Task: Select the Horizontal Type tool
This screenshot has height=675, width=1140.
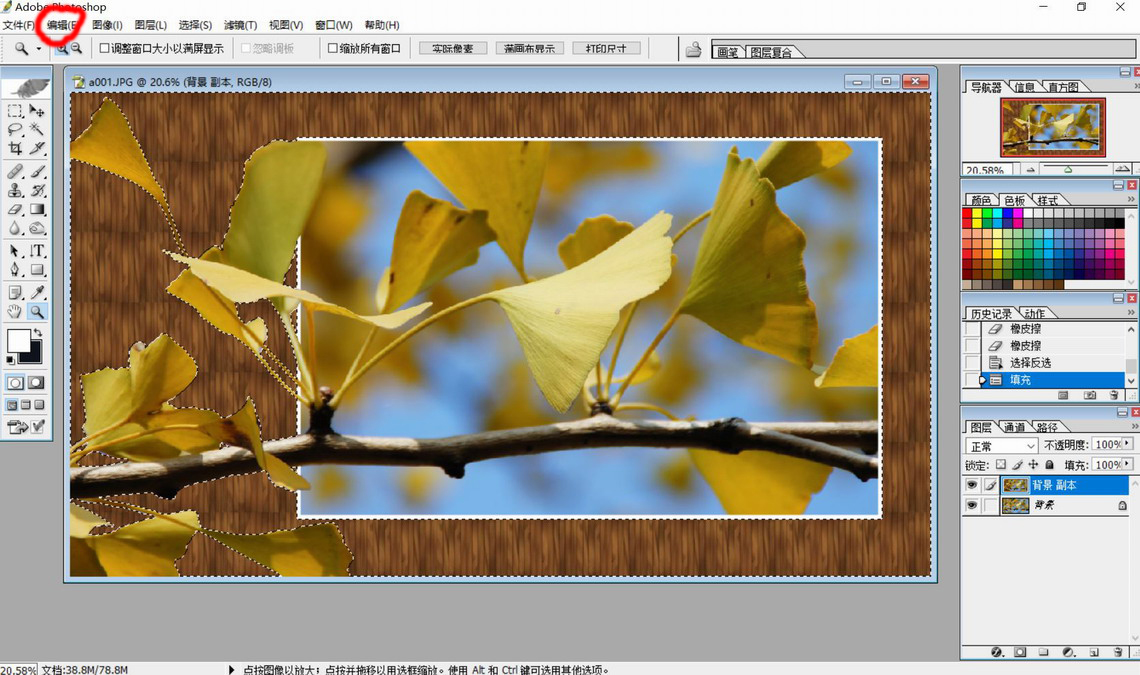Action: coord(37,251)
